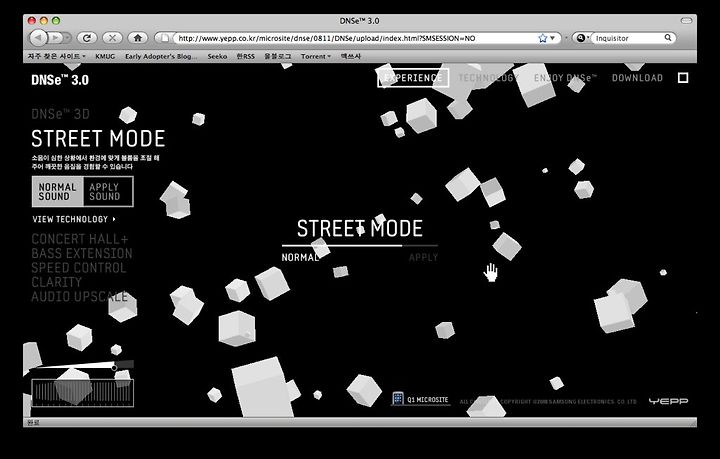Open the search engine selector icon
The image size is (720, 459).
point(581,38)
